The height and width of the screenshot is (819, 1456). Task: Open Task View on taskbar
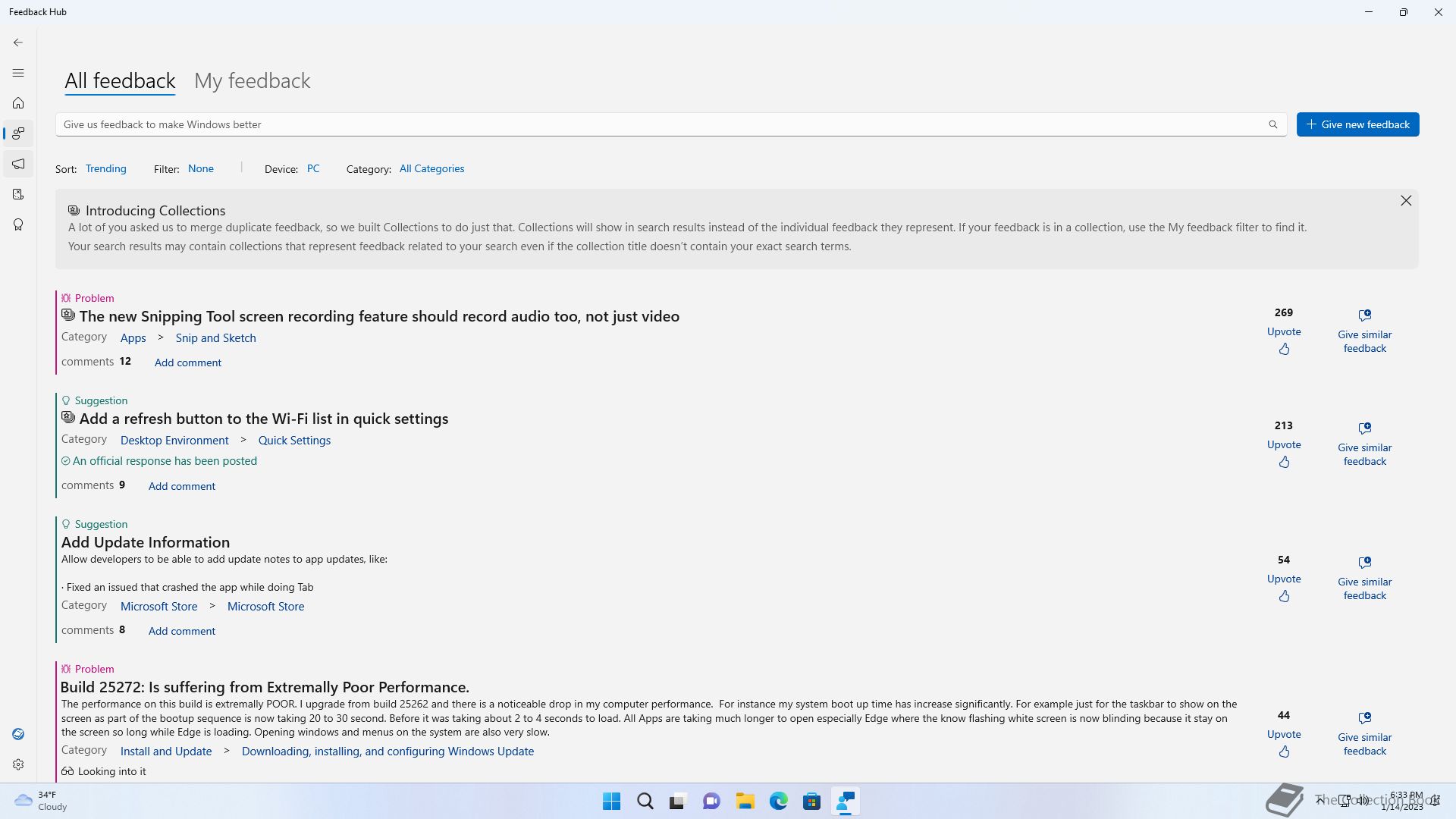pyautogui.click(x=677, y=802)
